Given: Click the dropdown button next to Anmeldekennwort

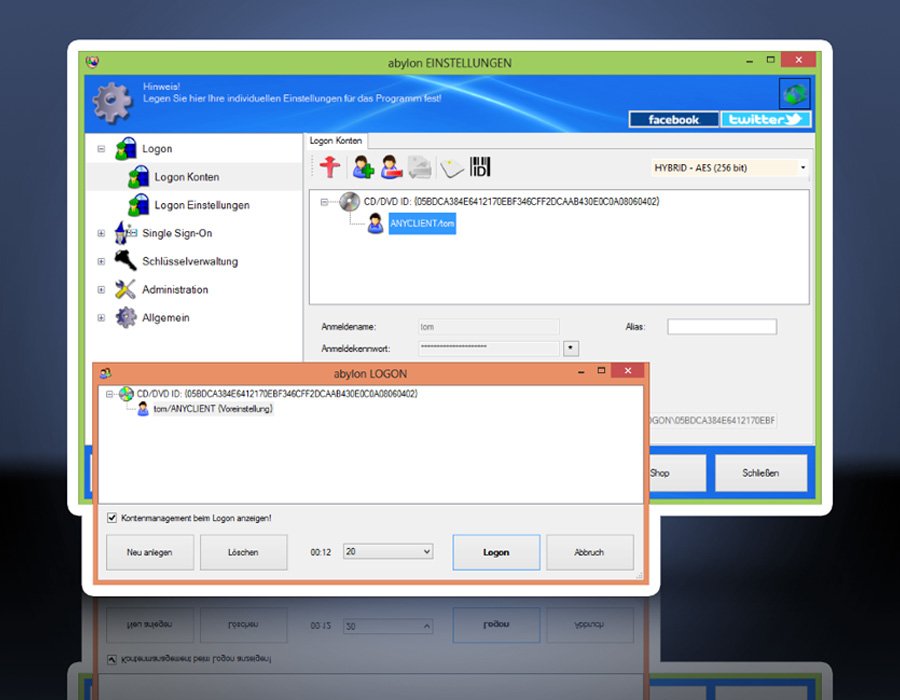Looking at the screenshot, I should [x=571, y=348].
